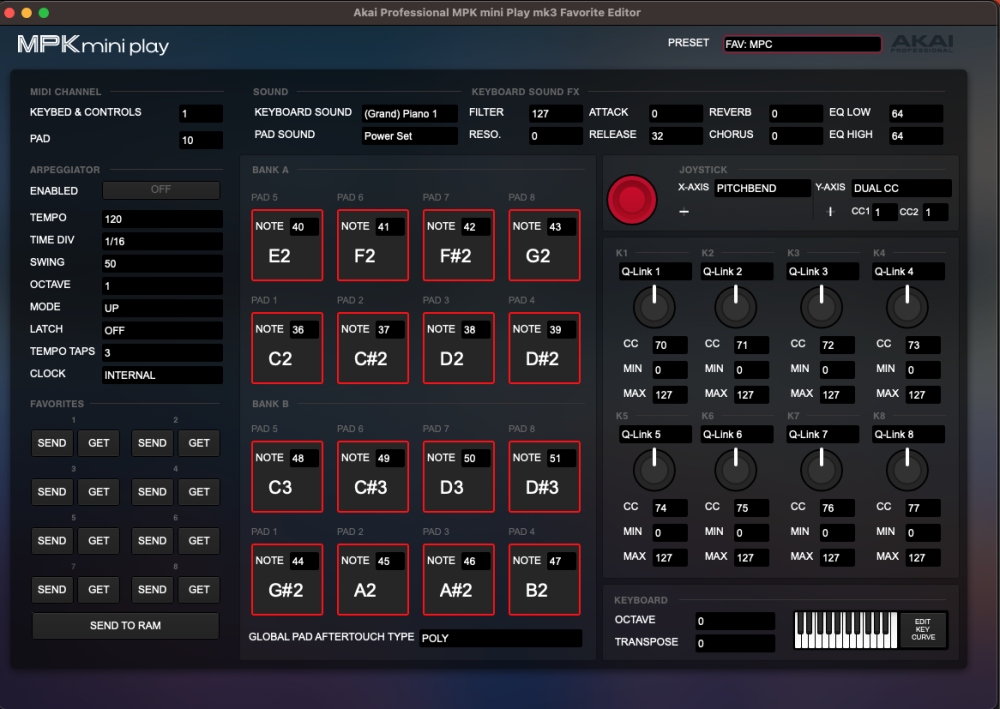
Task: Open the Pad Sound Power Set dropdown
Action: pyautogui.click(x=409, y=136)
